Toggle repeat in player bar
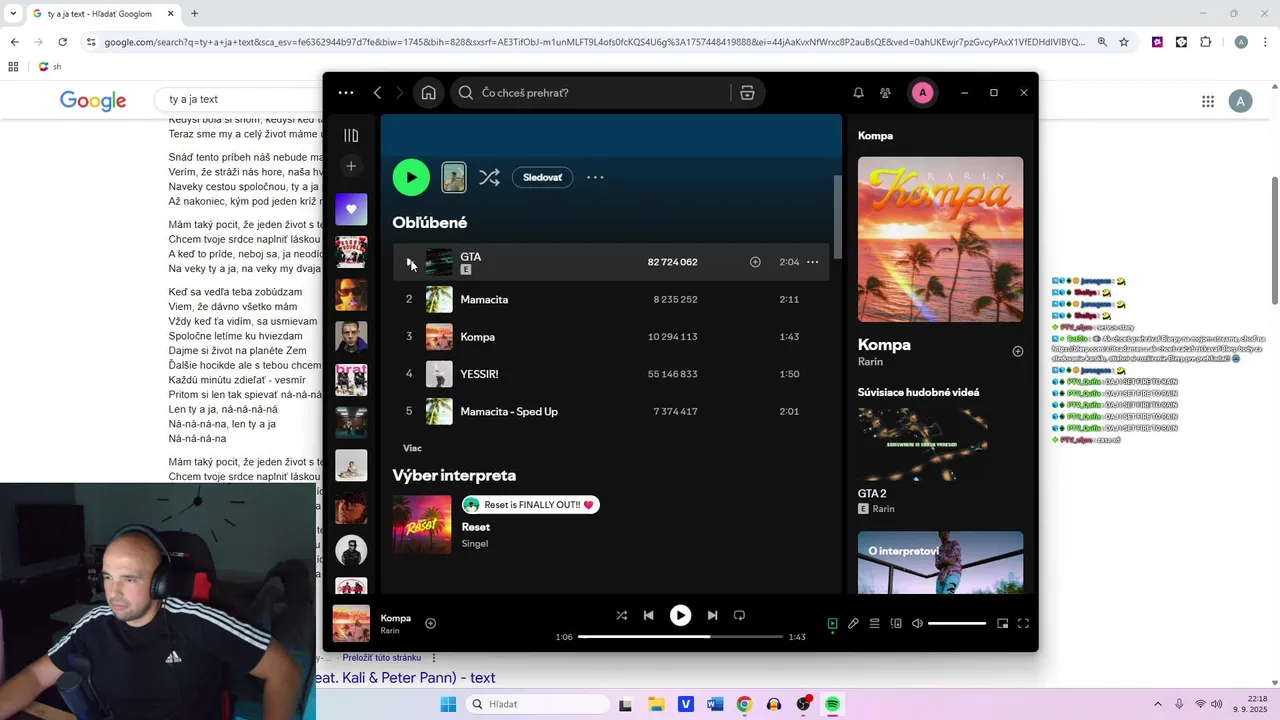 (739, 615)
